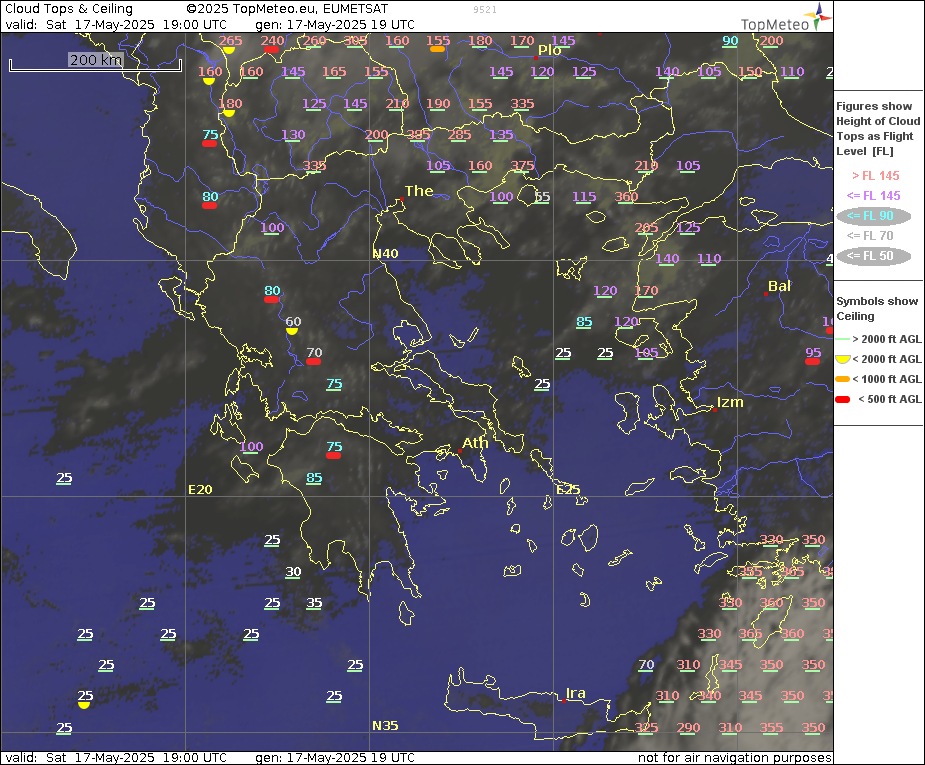
Task: Select the '<= FL 50' legend entry
Action: [873, 256]
